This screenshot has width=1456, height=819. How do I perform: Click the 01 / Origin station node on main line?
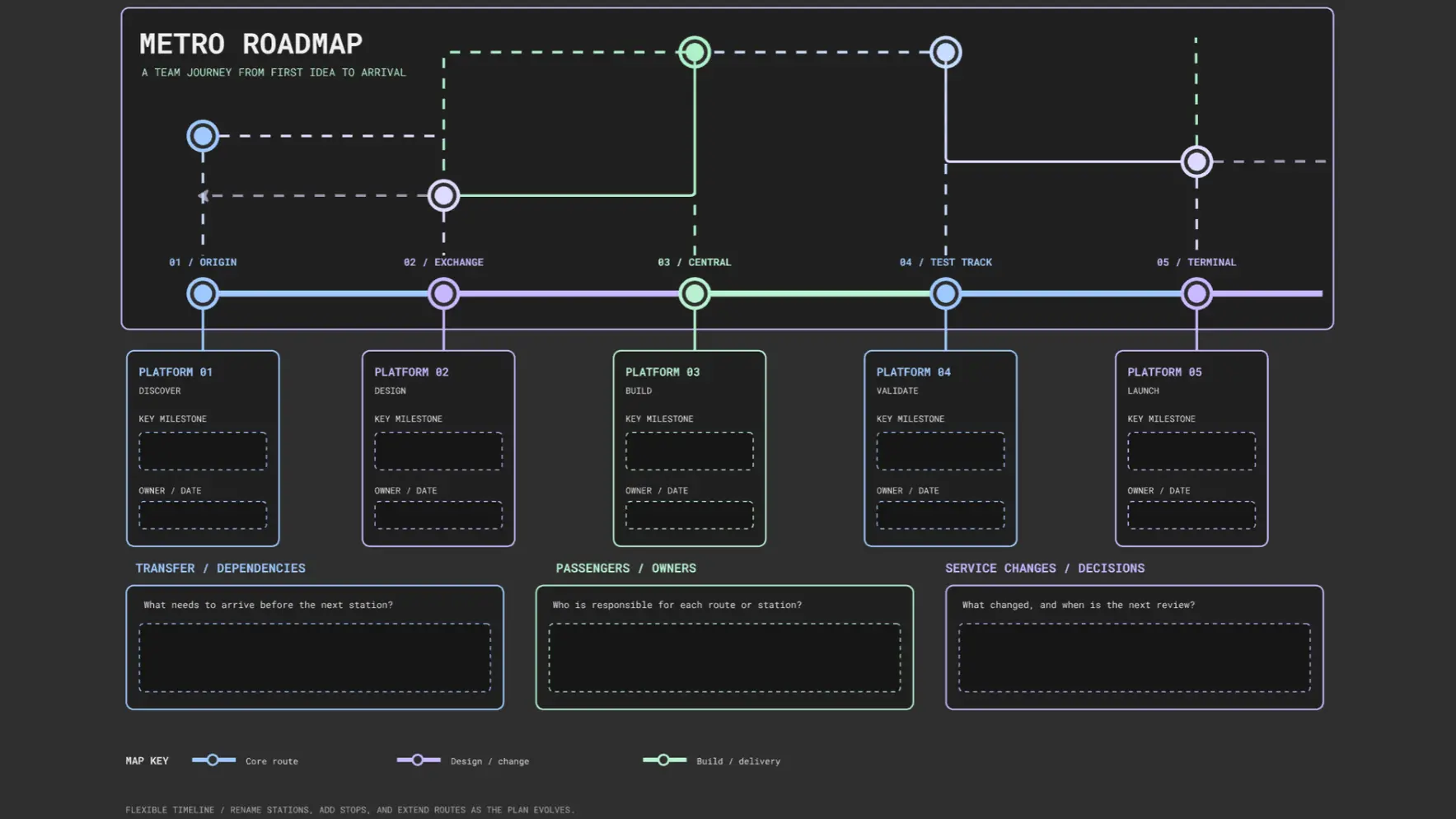click(x=203, y=293)
